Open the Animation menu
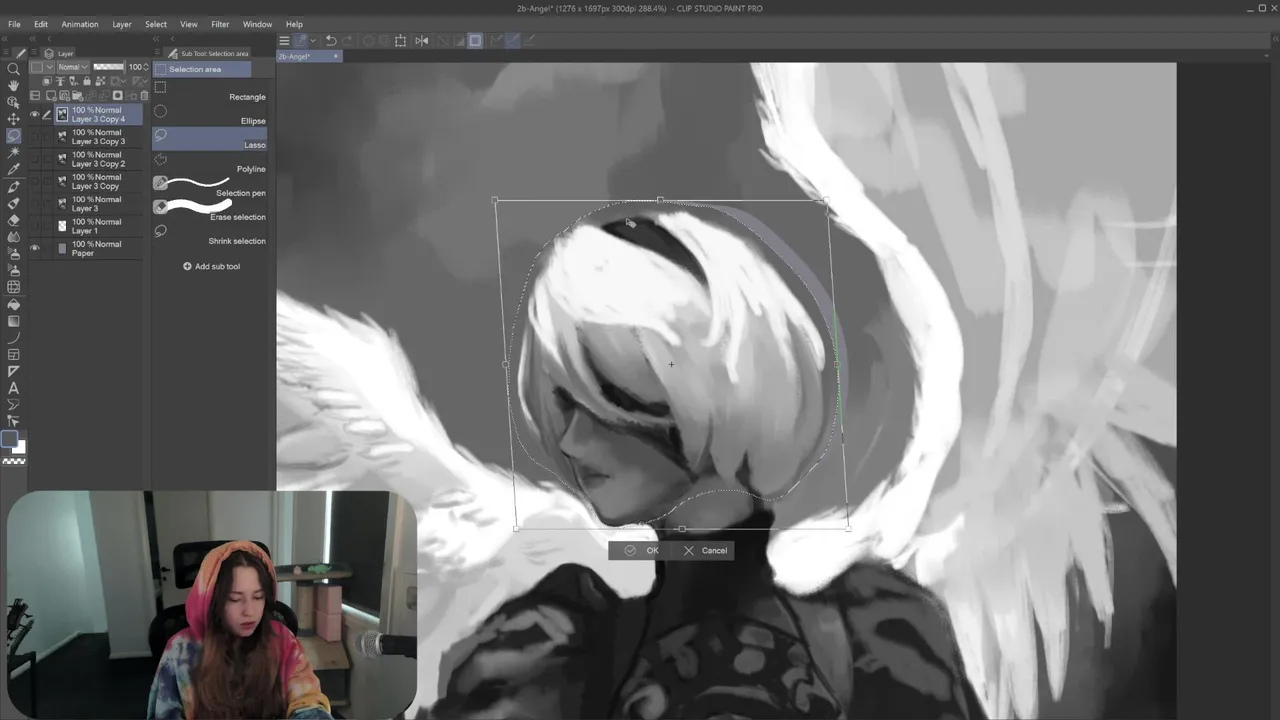 (80, 24)
